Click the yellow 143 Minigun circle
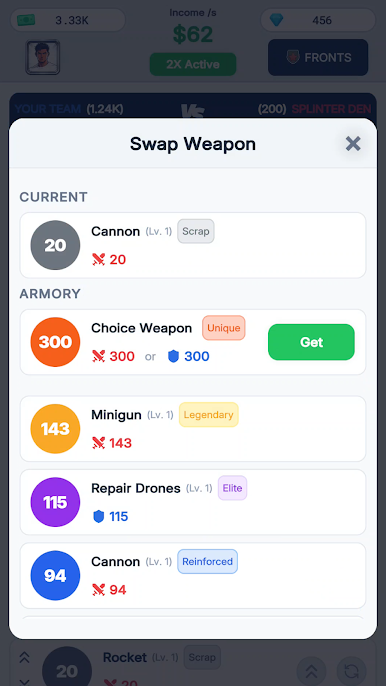The height and width of the screenshot is (686, 386). point(55,429)
